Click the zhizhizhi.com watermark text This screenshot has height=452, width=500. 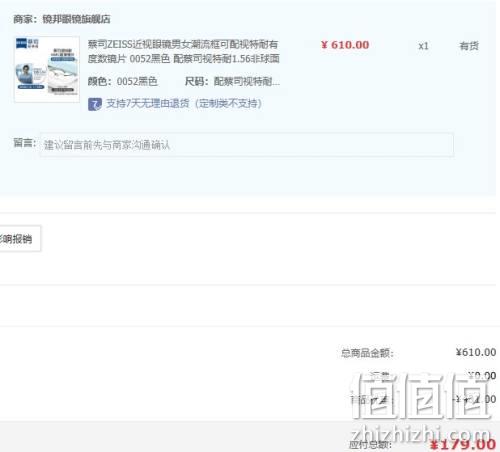421,433
